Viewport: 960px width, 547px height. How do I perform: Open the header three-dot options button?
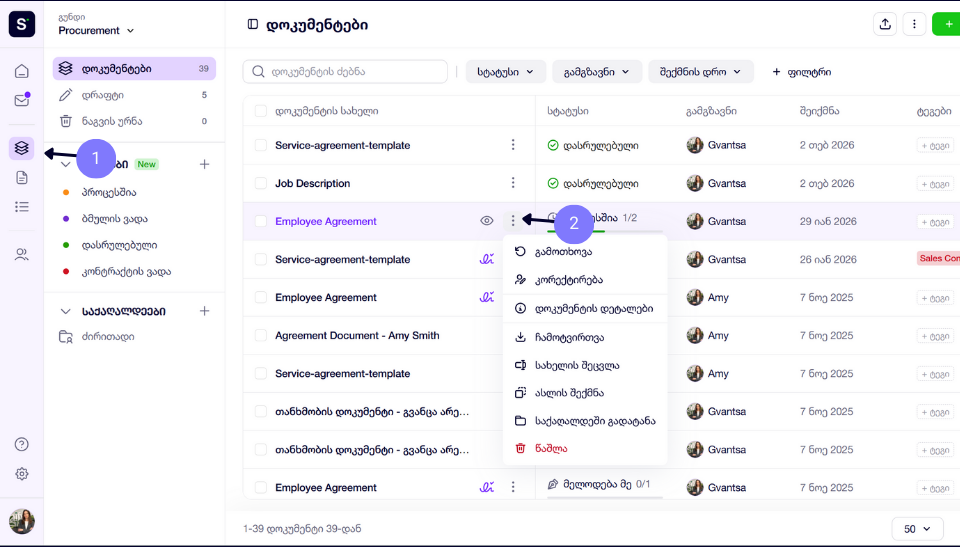pos(914,25)
